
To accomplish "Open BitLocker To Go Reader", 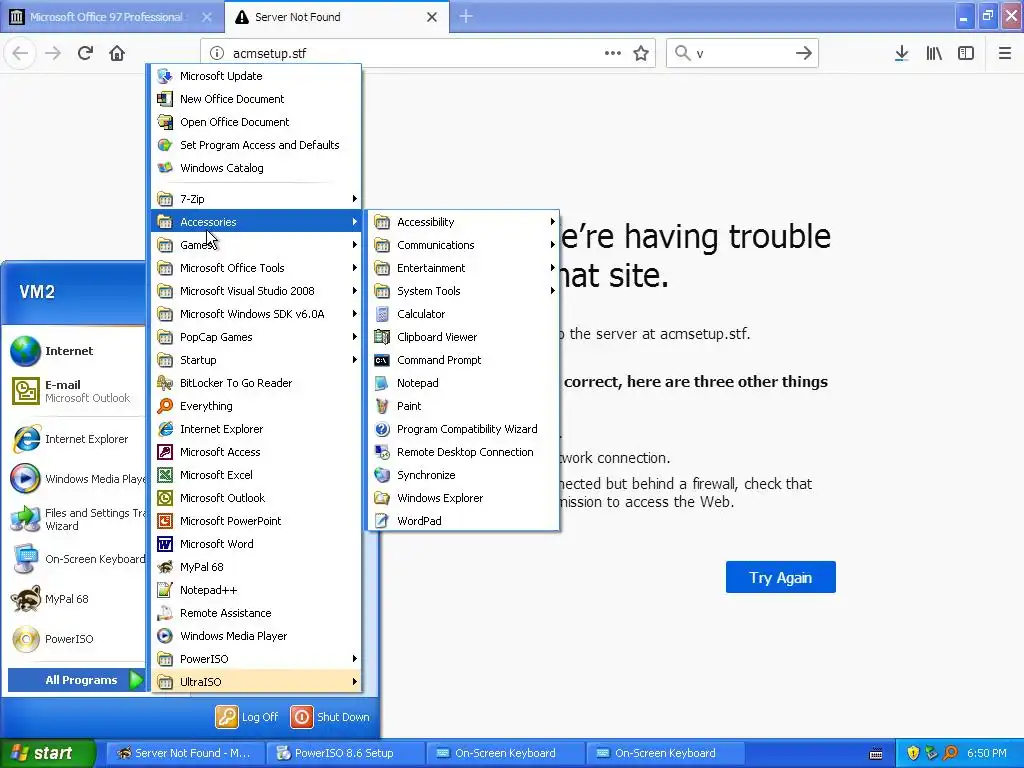I will (x=256, y=383).
